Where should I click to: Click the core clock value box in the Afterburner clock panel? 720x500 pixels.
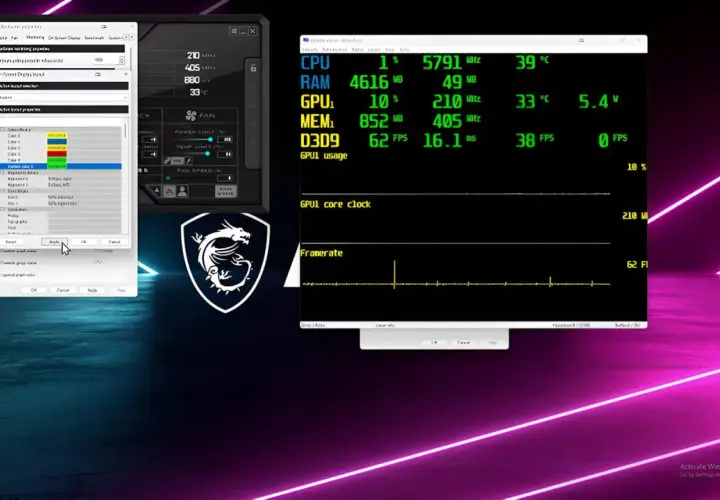pos(149,139)
